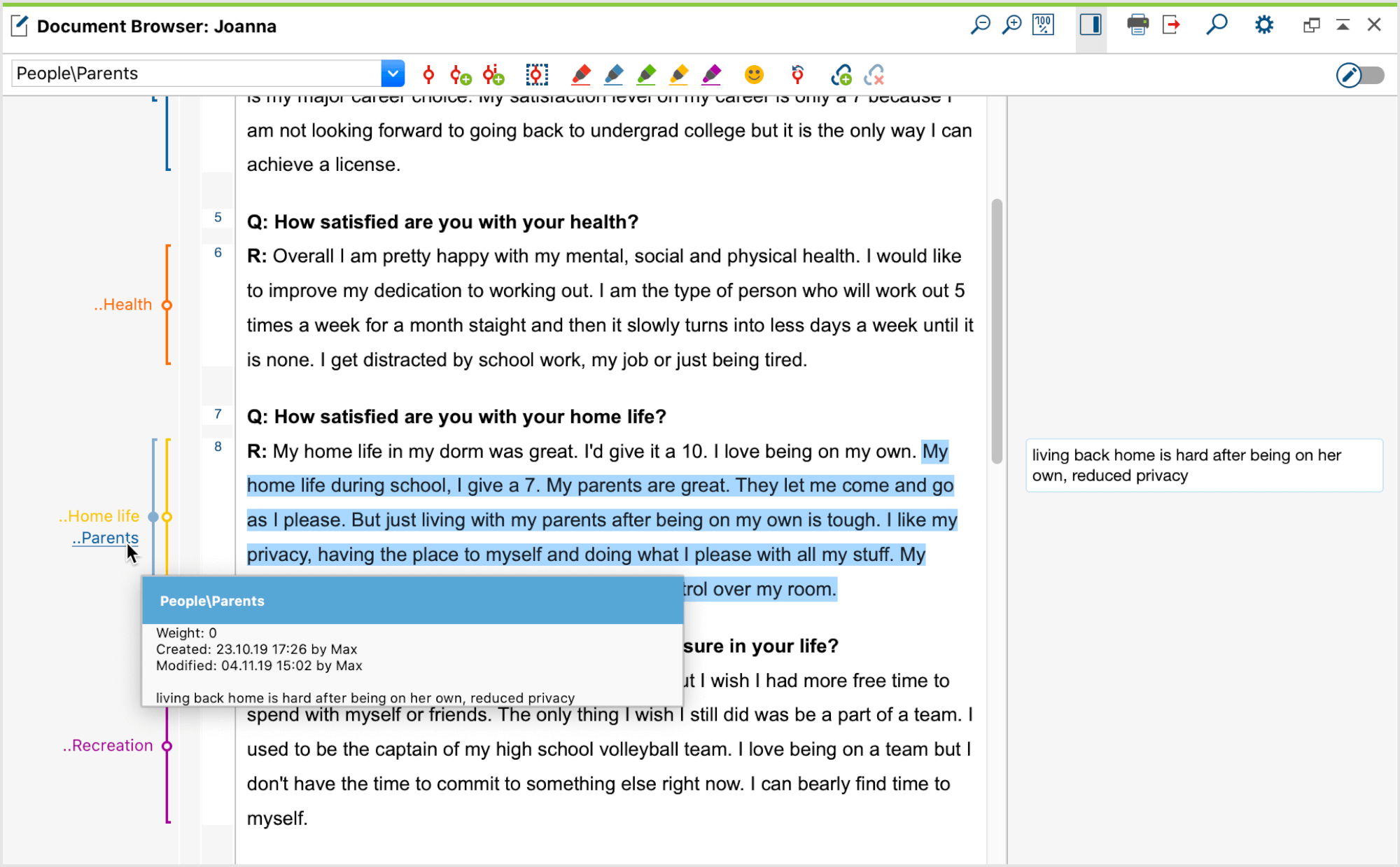This screenshot has height=867, width=1400.
Task: Open the code quick-list dropdown arrow
Action: point(393,74)
